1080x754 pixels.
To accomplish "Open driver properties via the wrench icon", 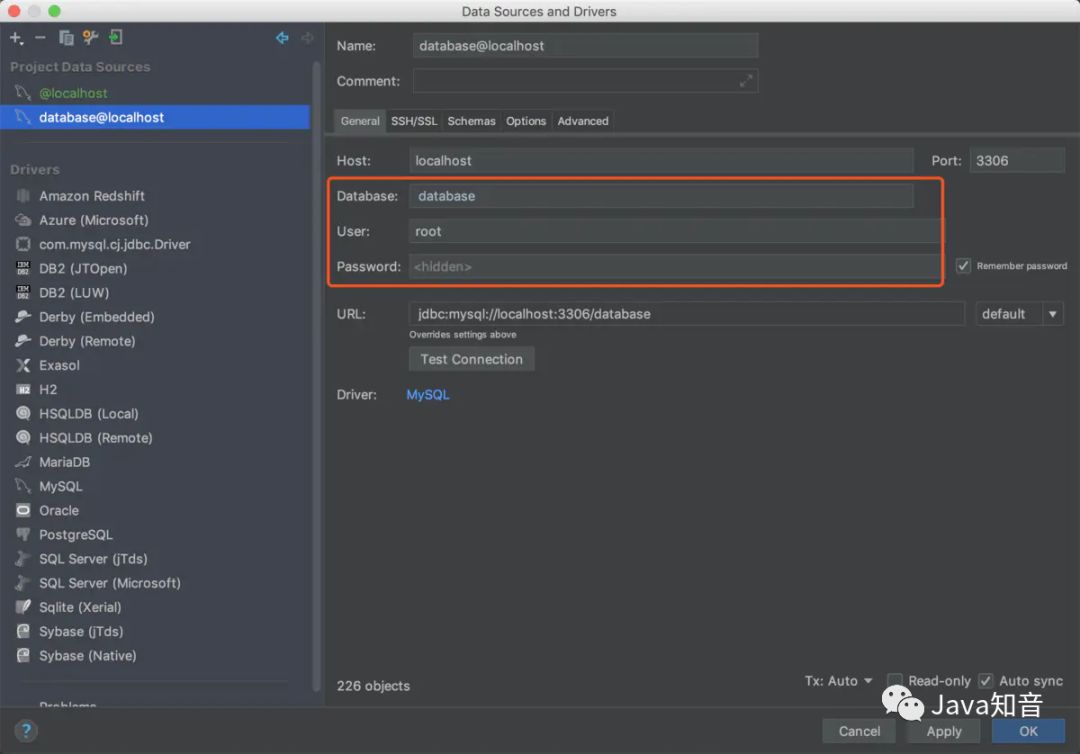I will [88, 37].
